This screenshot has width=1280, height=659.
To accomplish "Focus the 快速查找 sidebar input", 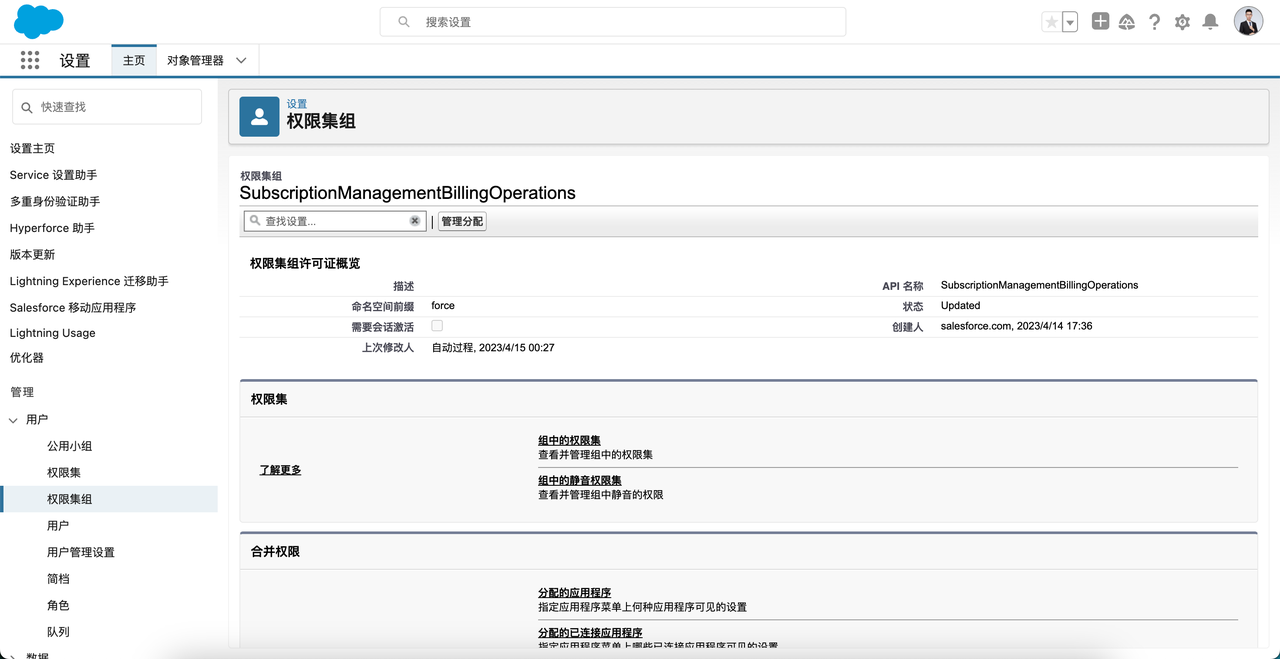I will 107,107.
